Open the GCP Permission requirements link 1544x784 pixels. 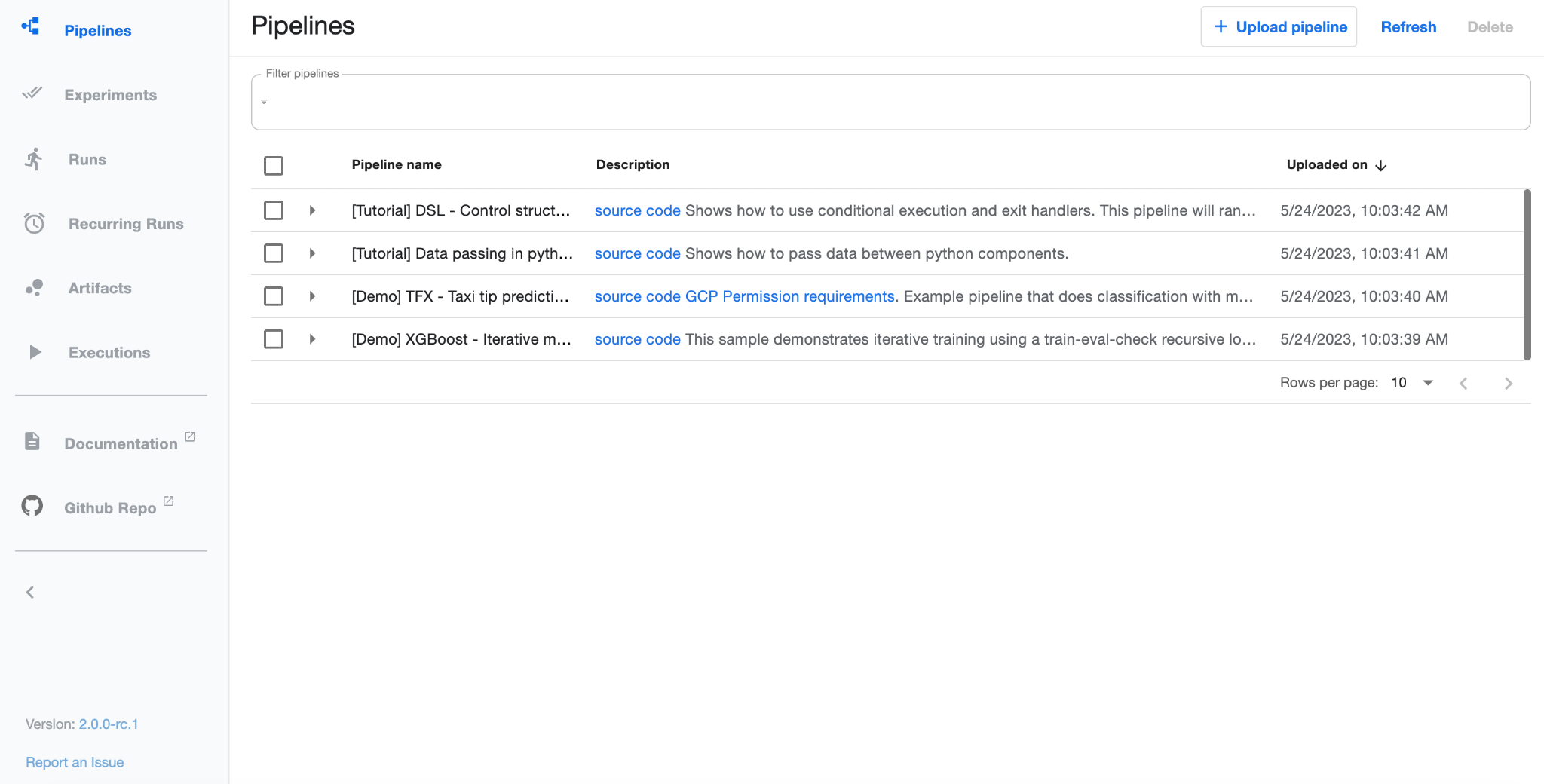point(789,296)
